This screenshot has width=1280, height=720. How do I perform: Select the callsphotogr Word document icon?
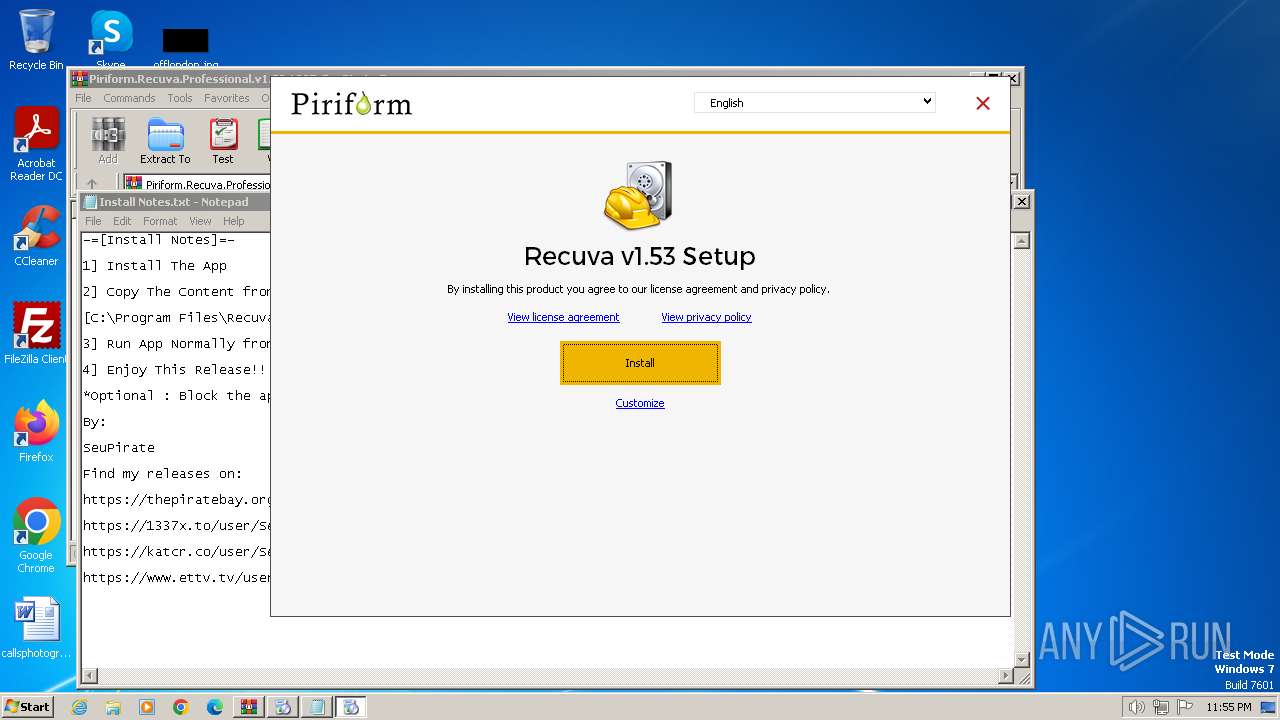[x=36, y=629]
